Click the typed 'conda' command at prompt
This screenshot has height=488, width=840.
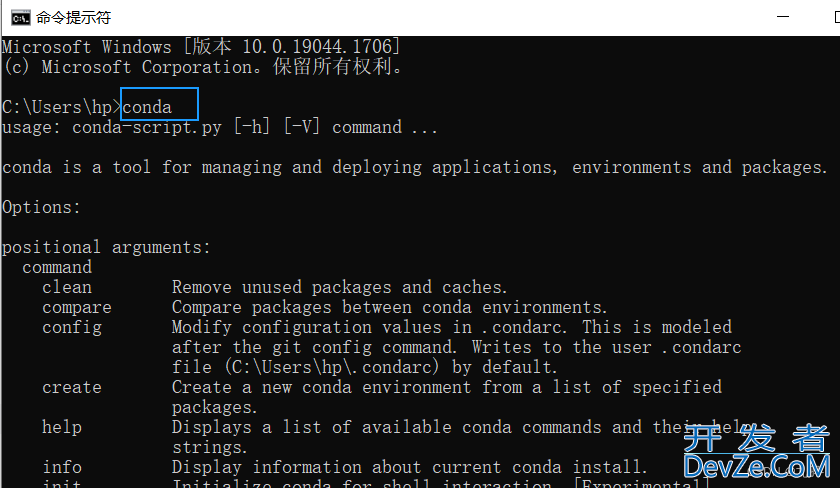tap(147, 107)
